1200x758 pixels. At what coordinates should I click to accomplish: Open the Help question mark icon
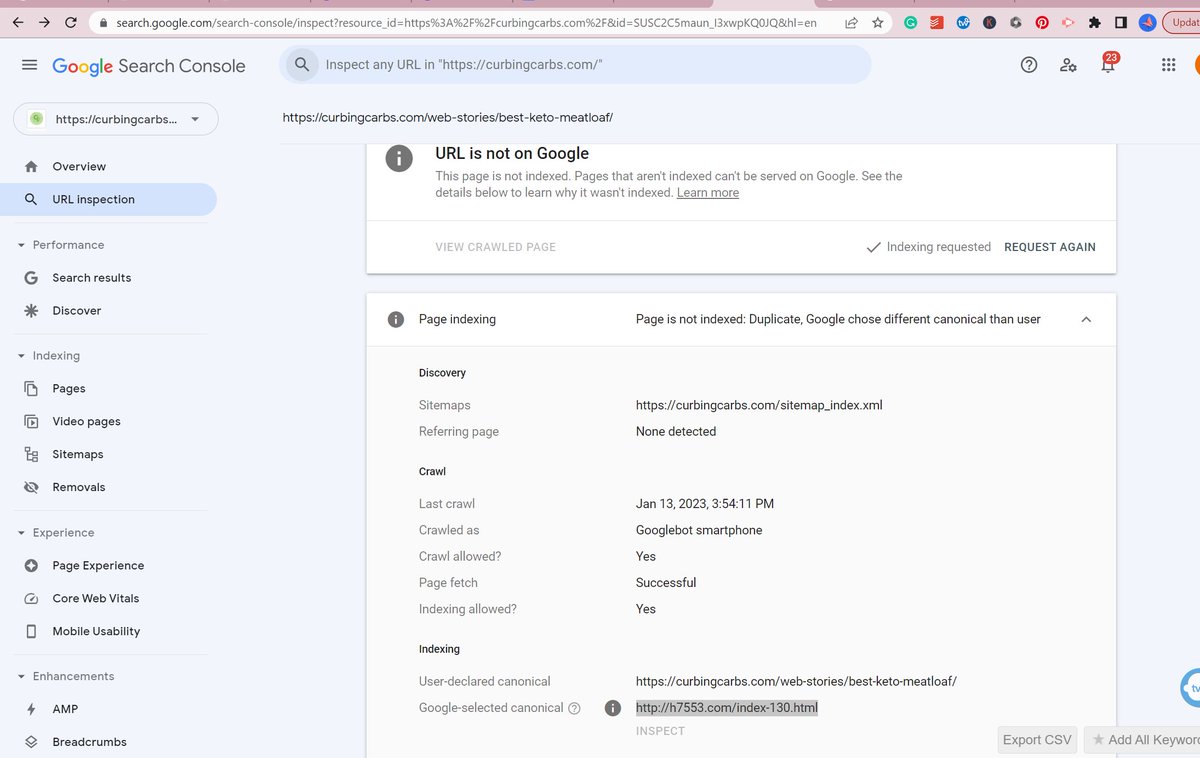click(1029, 65)
